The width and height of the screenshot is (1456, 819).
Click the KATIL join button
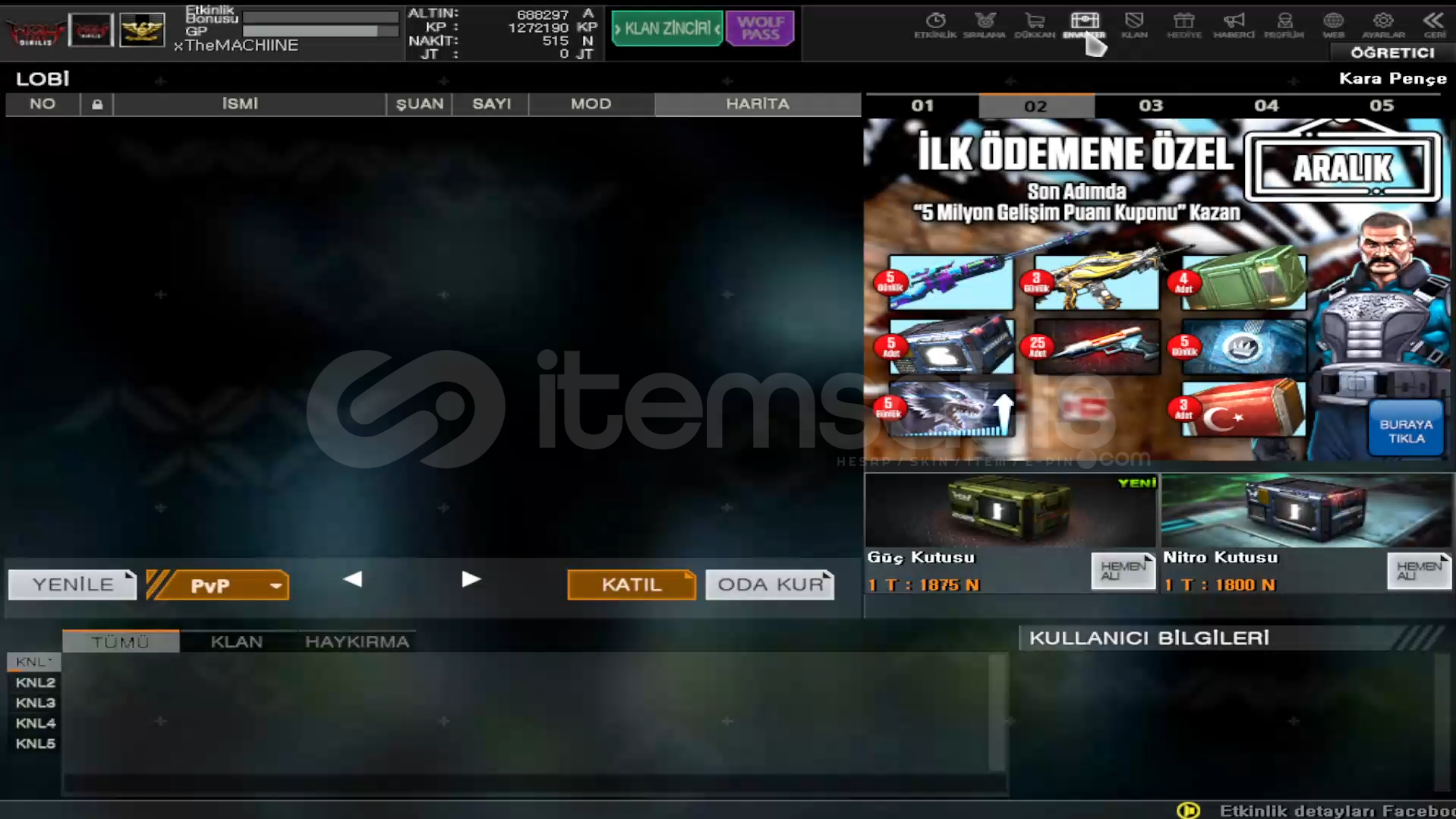pyautogui.click(x=632, y=584)
